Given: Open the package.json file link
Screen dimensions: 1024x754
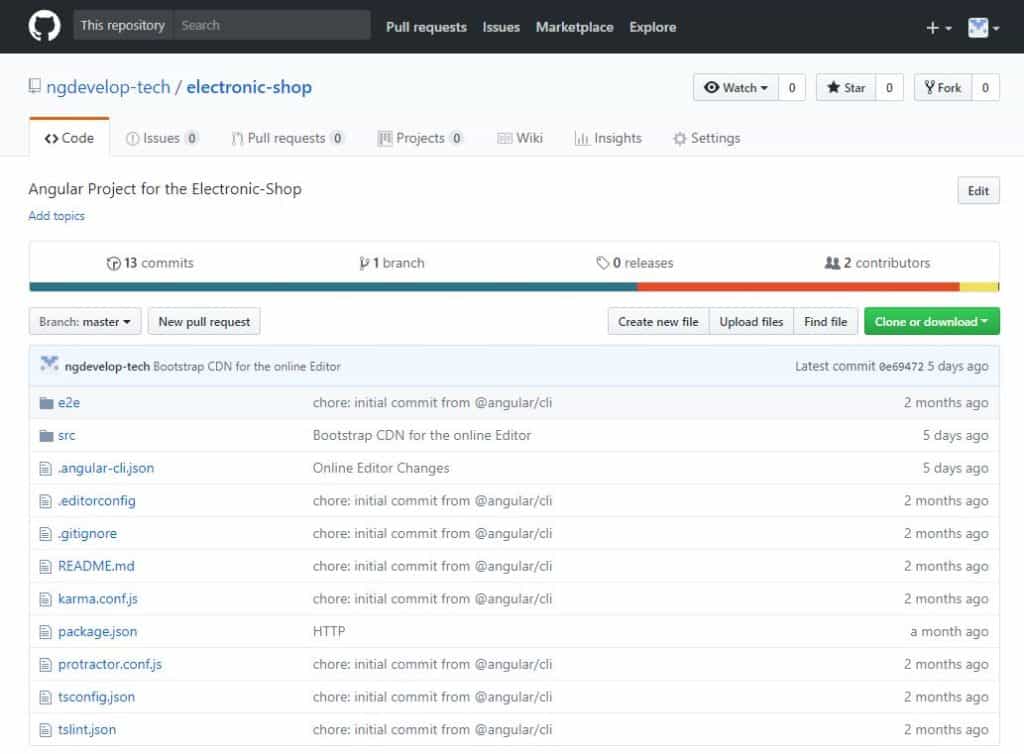Looking at the screenshot, I should pos(97,631).
